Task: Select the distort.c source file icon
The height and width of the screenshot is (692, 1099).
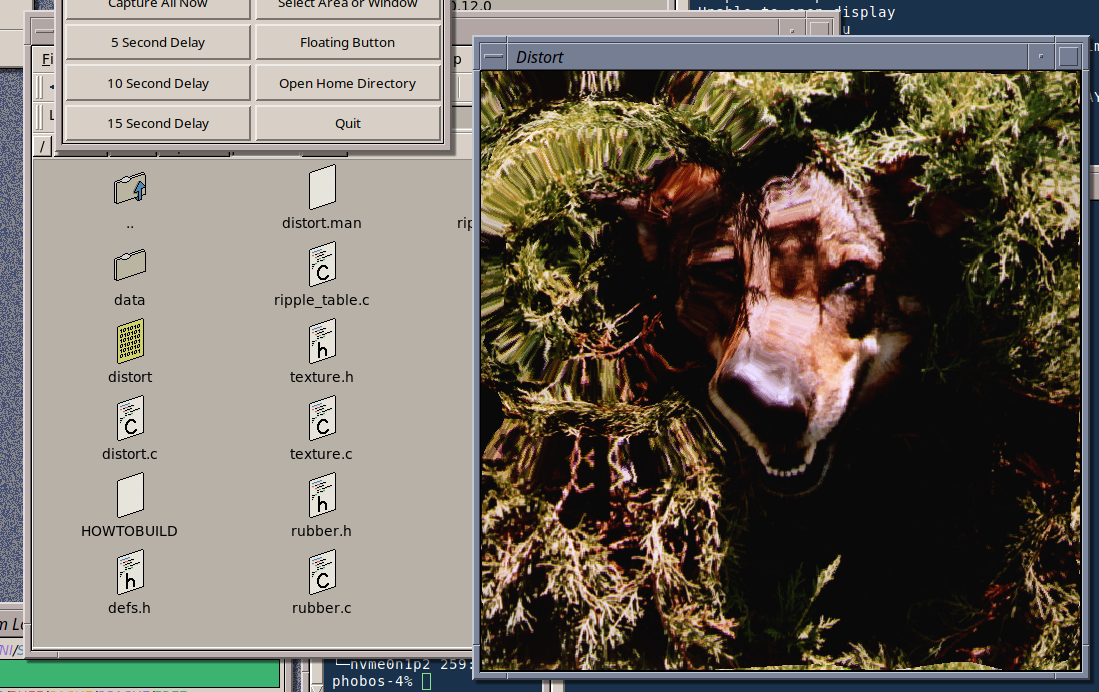Action: tap(130, 419)
